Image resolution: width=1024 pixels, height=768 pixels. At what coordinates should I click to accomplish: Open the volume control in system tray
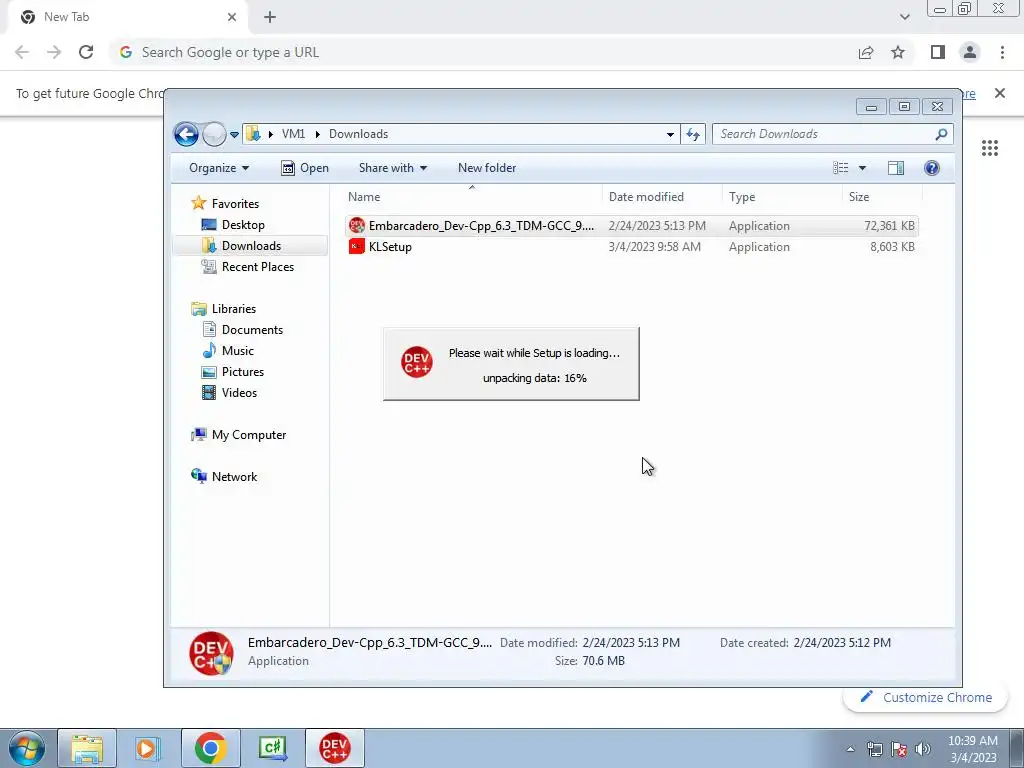(923, 749)
